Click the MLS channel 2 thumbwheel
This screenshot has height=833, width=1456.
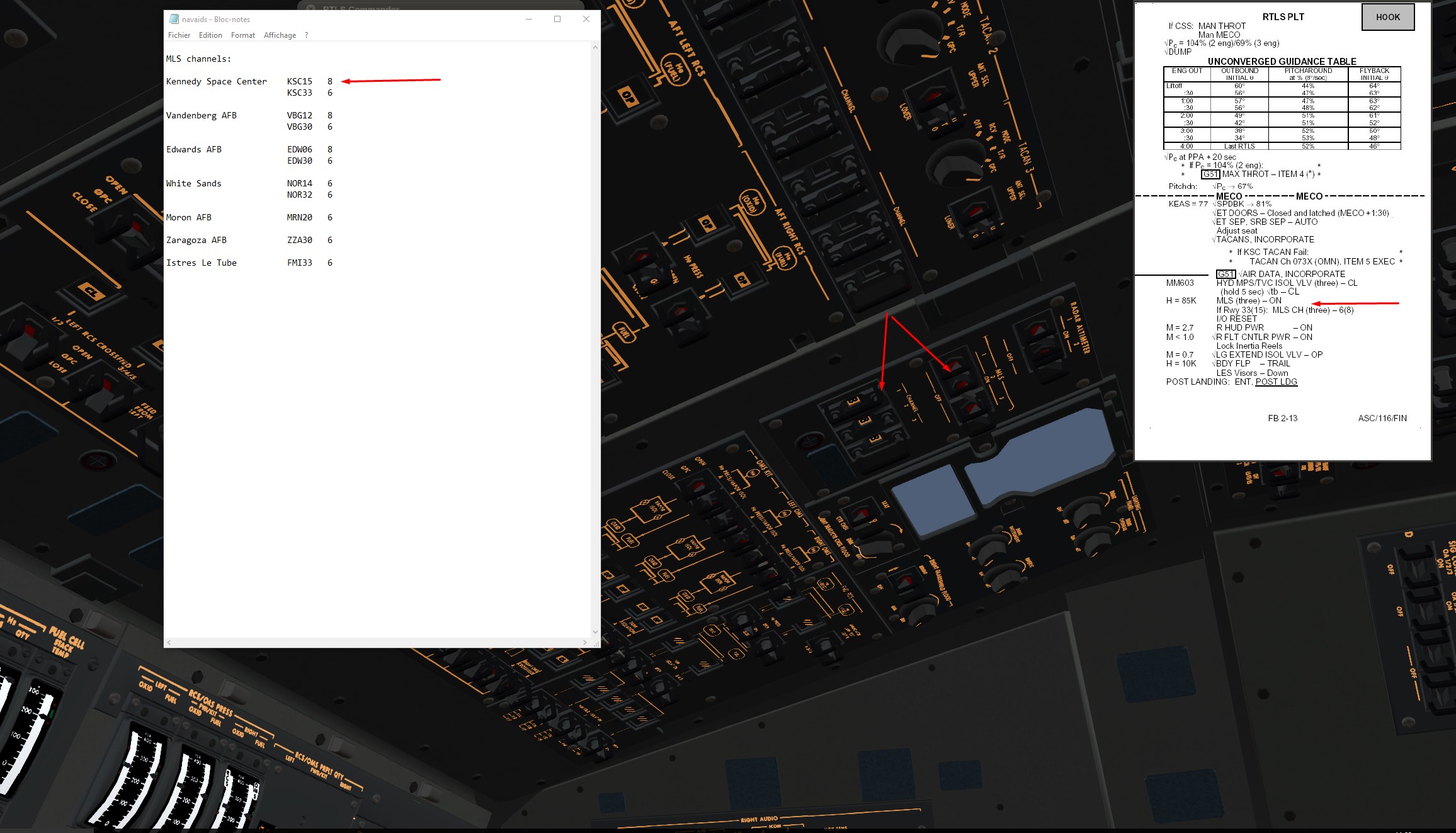865,421
